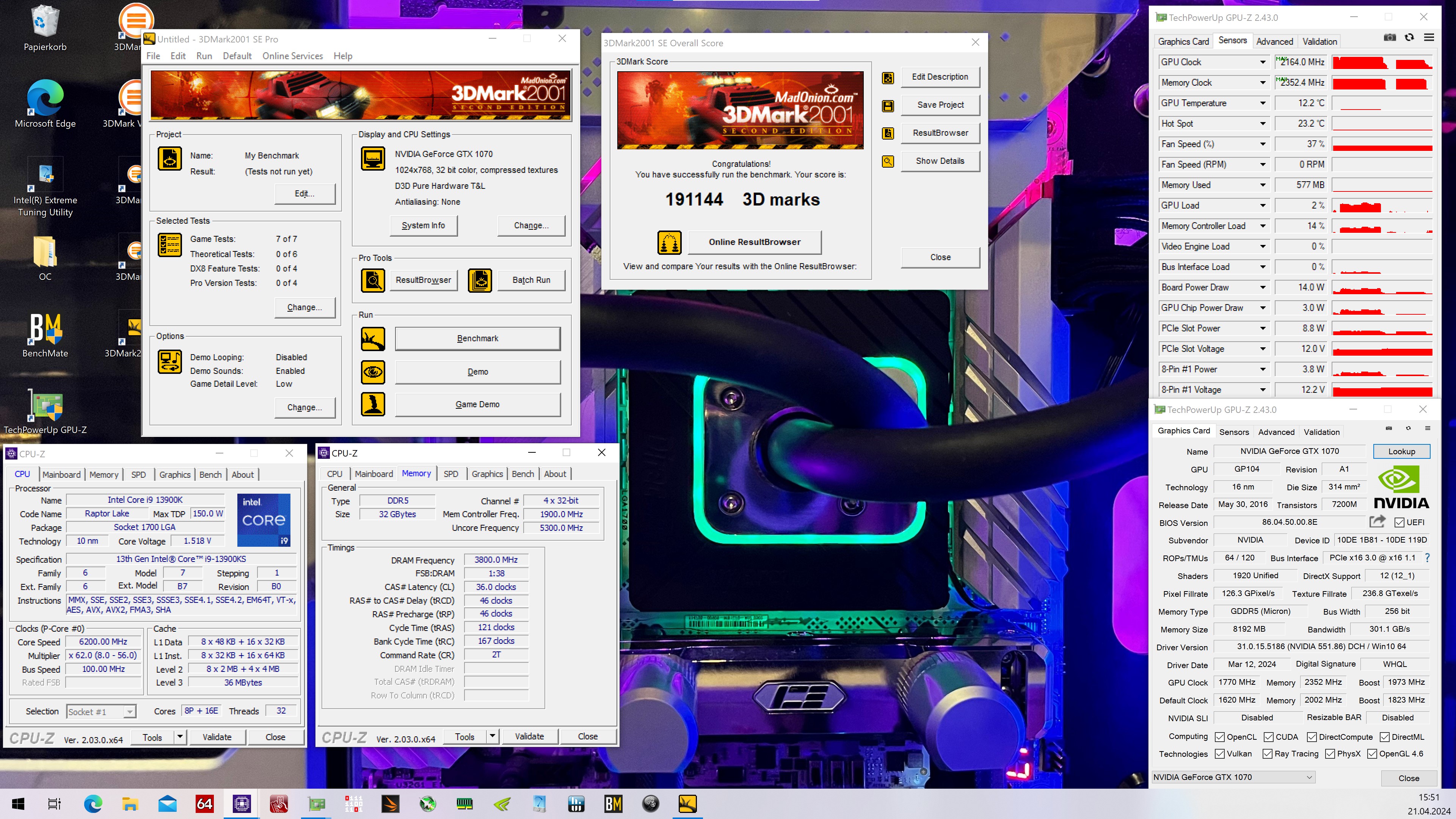This screenshot has height=819, width=1456.
Task: Click the Benchmark run icon in 3DMark2001
Action: [x=373, y=339]
